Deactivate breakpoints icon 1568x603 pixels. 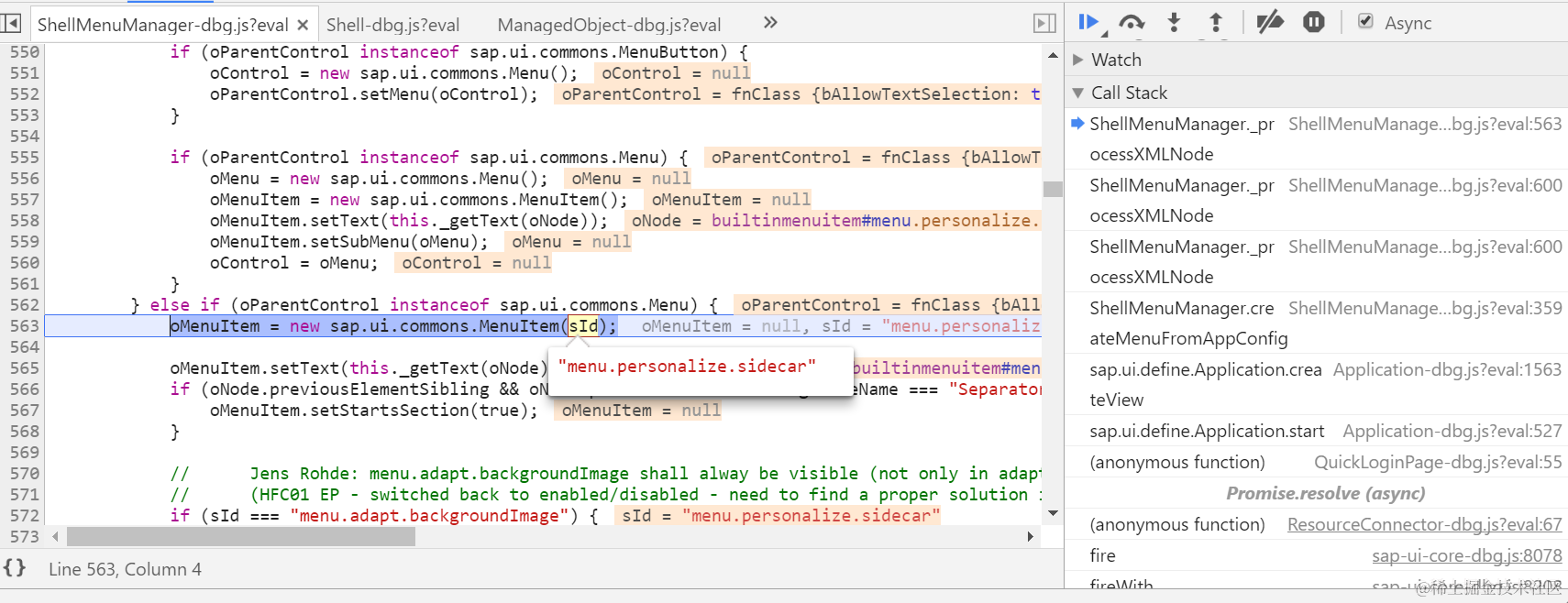tap(1270, 22)
